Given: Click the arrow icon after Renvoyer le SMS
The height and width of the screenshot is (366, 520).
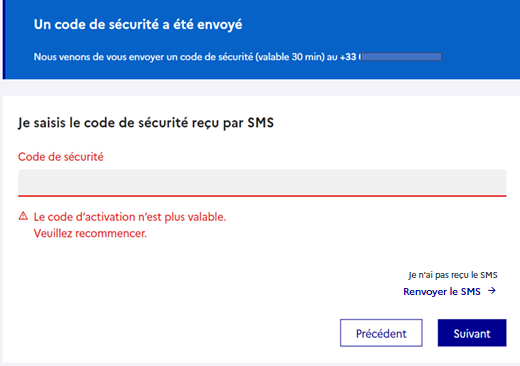Looking at the screenshot, I should [492, 291].
